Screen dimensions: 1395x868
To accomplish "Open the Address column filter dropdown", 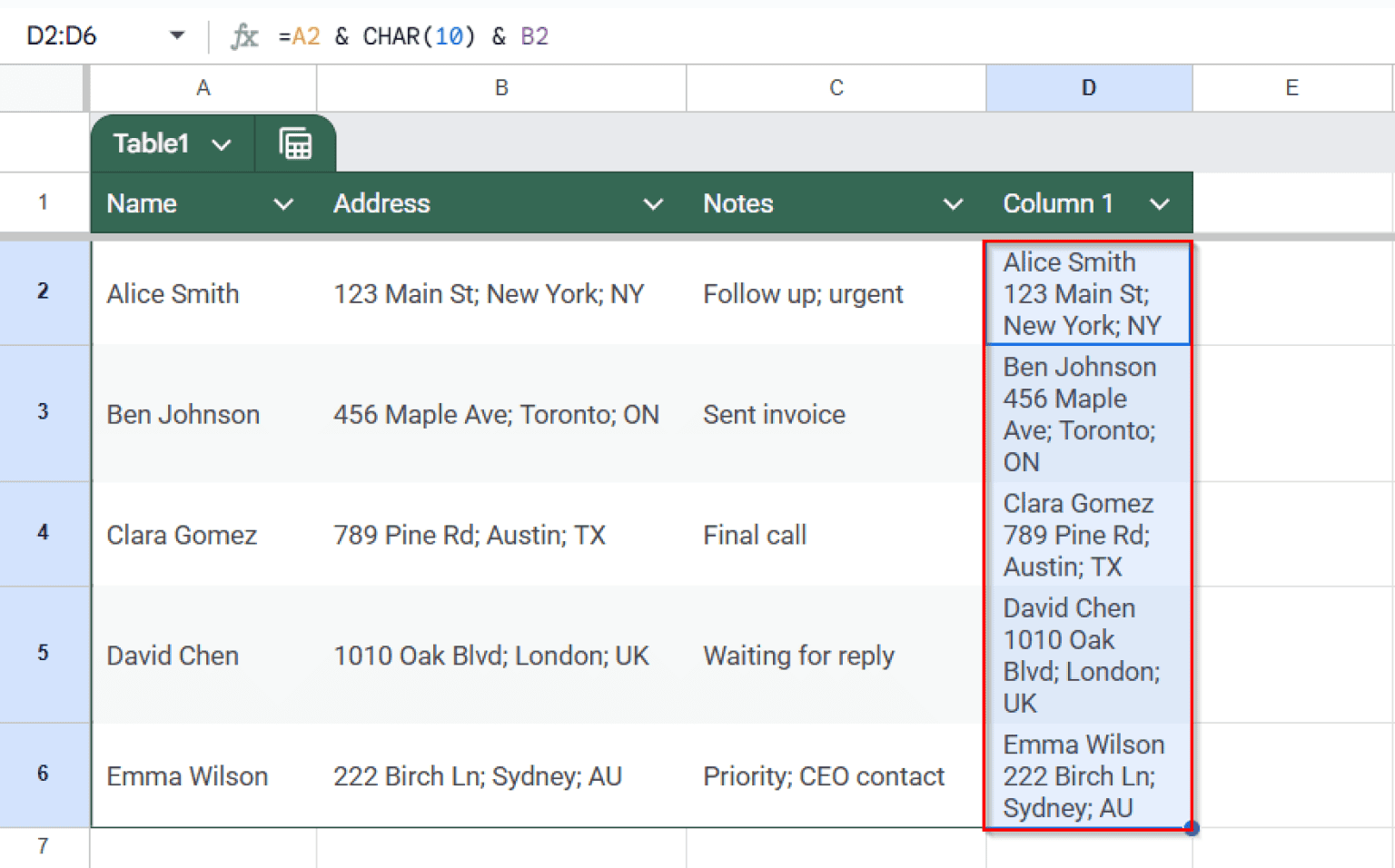I will (x=655, y=203).
